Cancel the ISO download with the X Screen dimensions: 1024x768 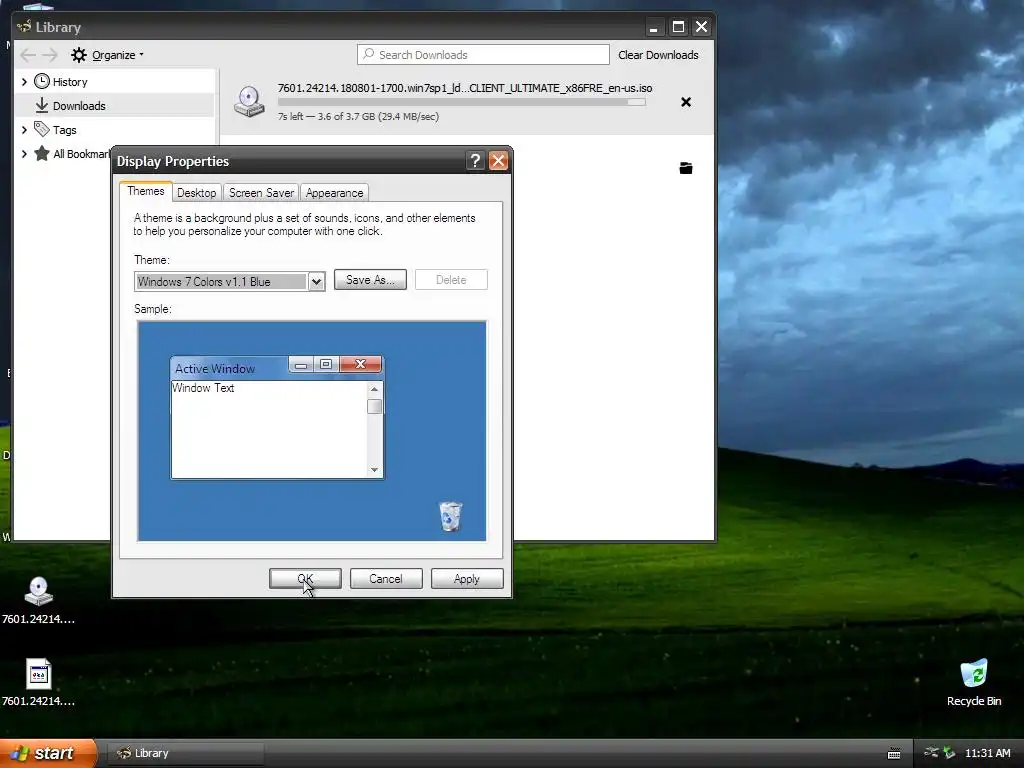686,102
